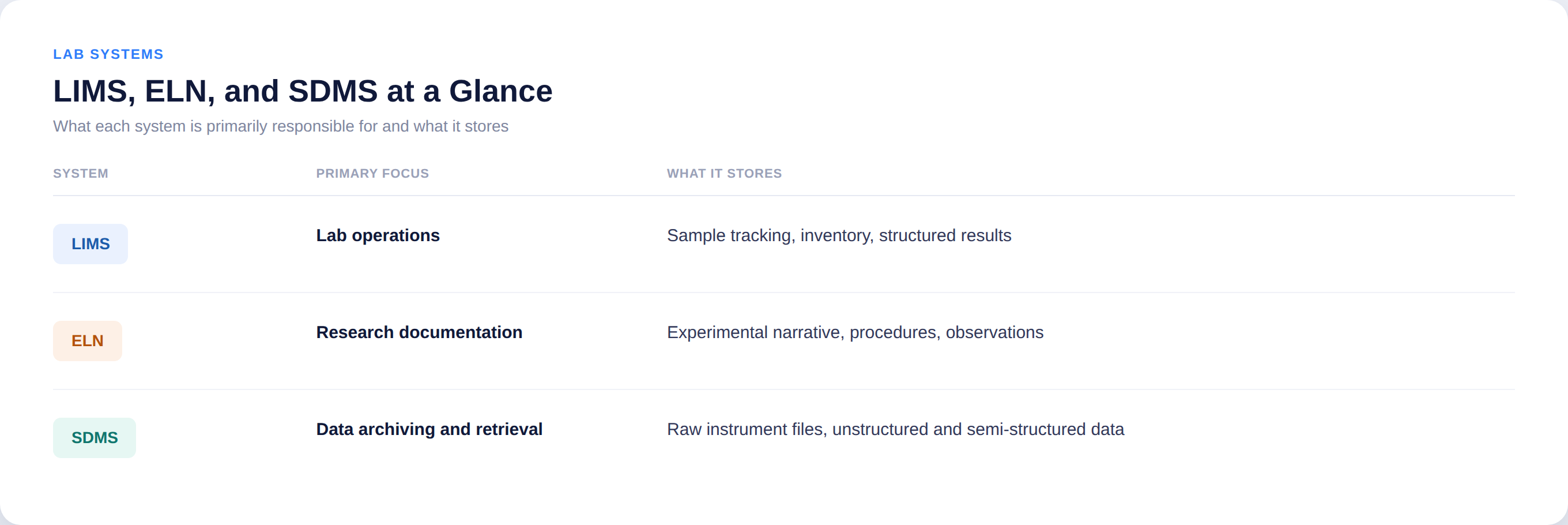Click the word observations in ELN row
This screenshot has width=1568, height=525.
[x=994, y=332]
